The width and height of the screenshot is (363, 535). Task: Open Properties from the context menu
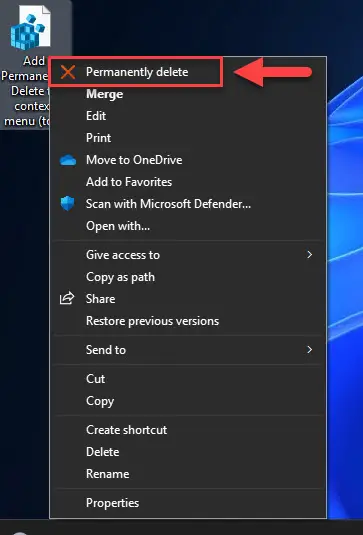[x=188, y=503]
